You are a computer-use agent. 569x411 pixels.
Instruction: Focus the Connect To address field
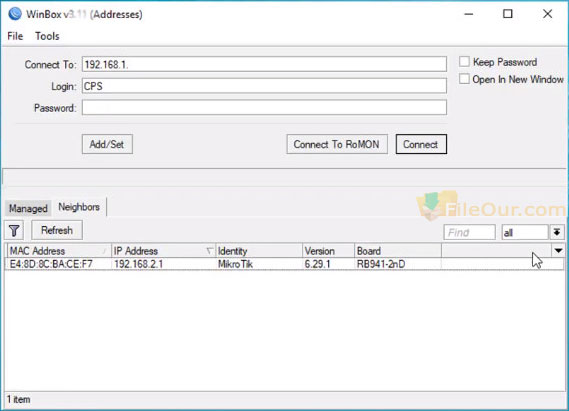(264, 64)
